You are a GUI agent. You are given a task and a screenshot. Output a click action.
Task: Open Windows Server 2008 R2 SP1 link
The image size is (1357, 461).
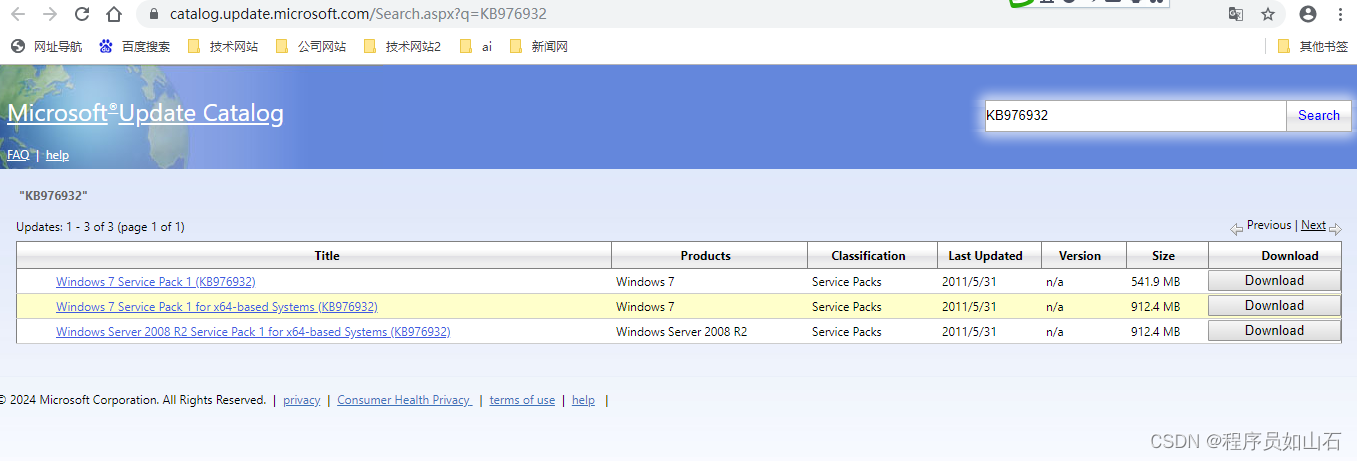click(x=253, y=332)
